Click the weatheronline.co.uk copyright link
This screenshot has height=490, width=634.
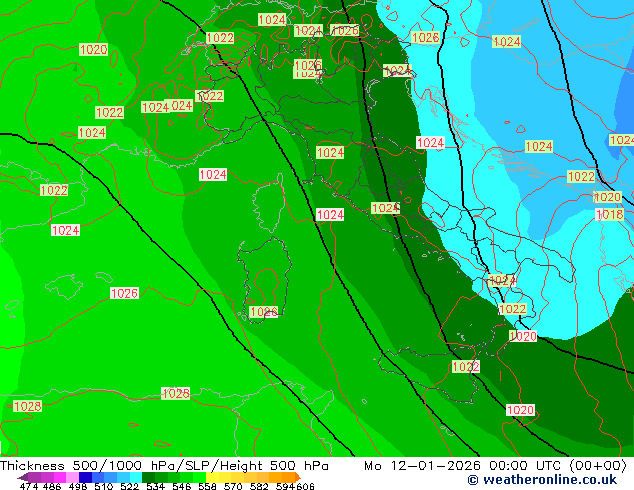542,480
